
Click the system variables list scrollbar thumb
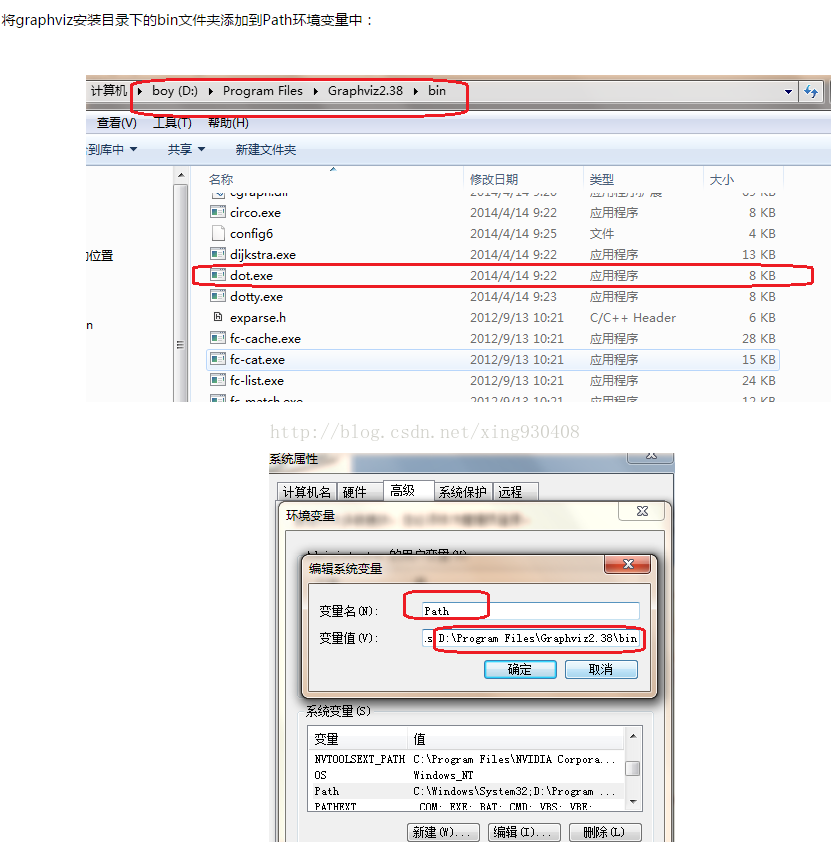[633, 768]
